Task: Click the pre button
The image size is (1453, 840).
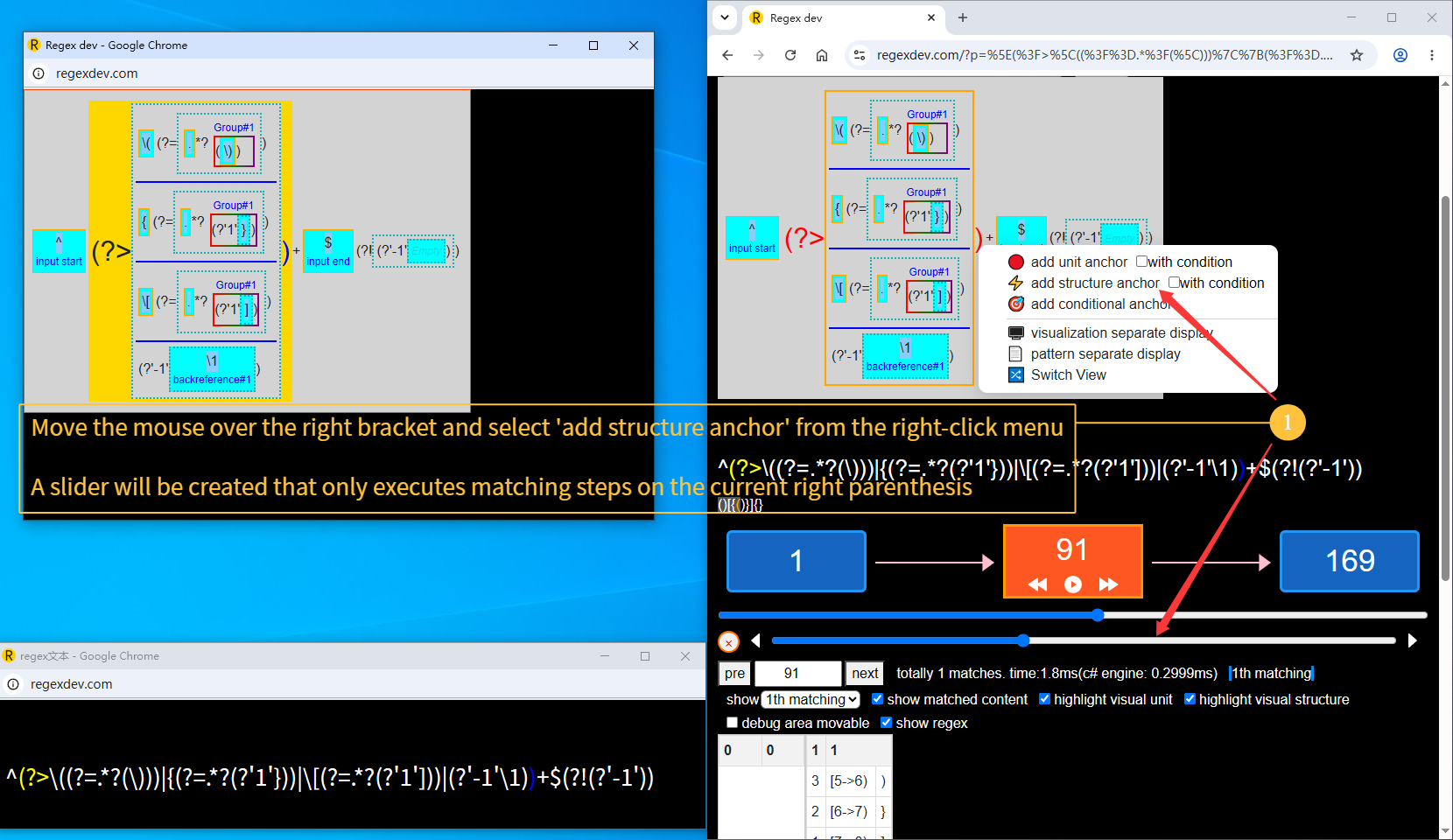Action: pos(735,673)
